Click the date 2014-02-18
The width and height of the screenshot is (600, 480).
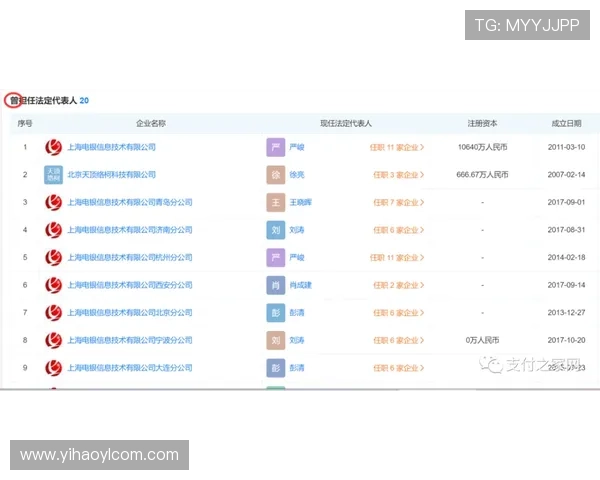[566, 257]
